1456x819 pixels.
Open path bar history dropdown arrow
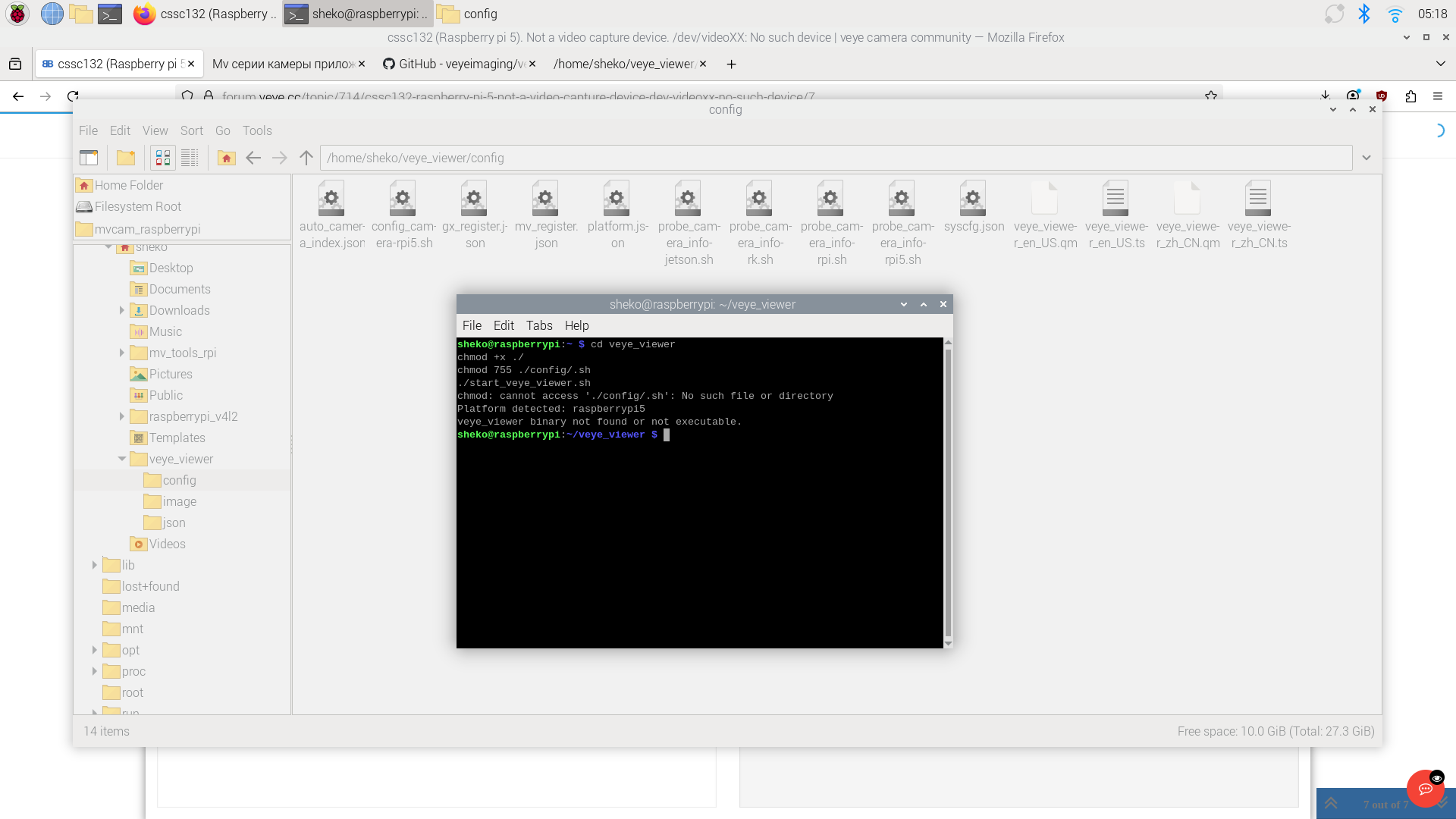(x=1366, y=158)
